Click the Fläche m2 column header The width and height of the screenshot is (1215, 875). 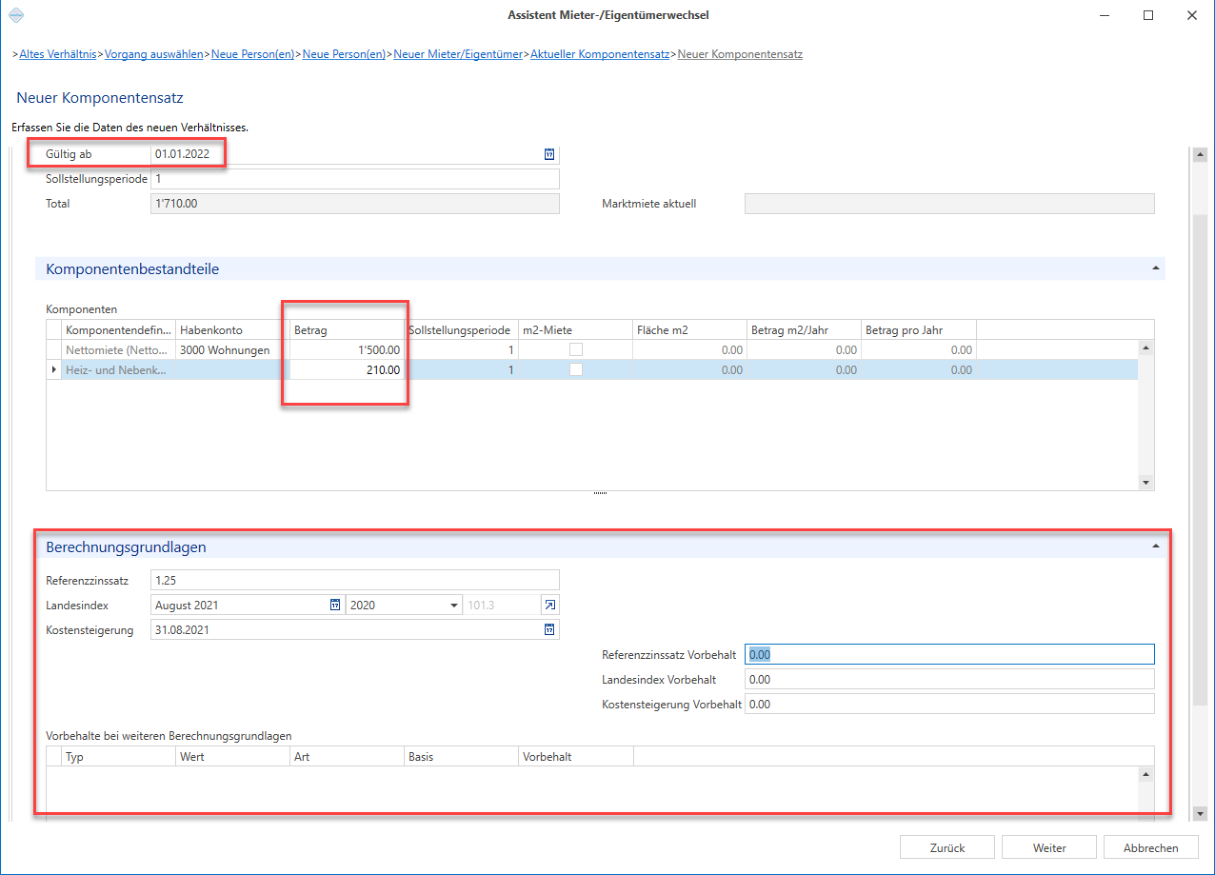click(x=689, y=330)
